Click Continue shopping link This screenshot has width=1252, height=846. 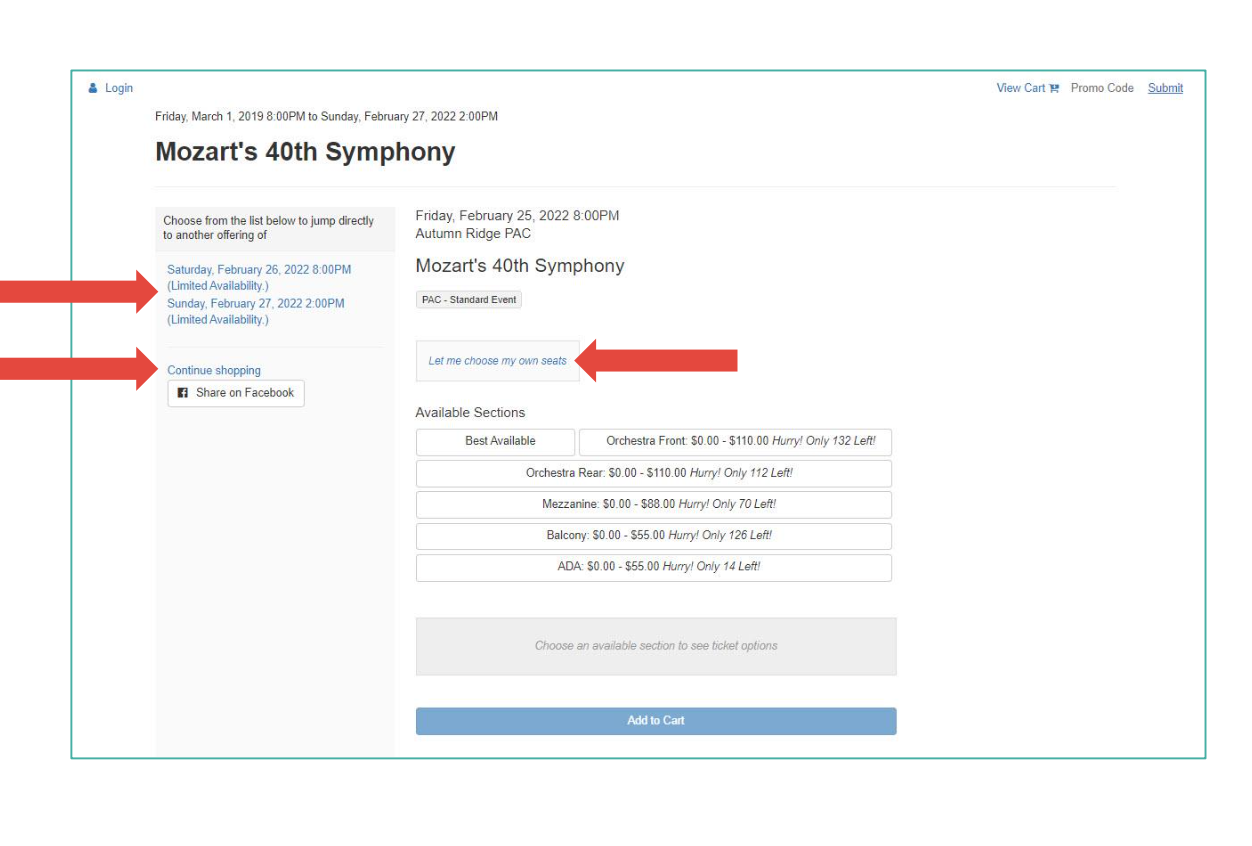pos(214,371)
